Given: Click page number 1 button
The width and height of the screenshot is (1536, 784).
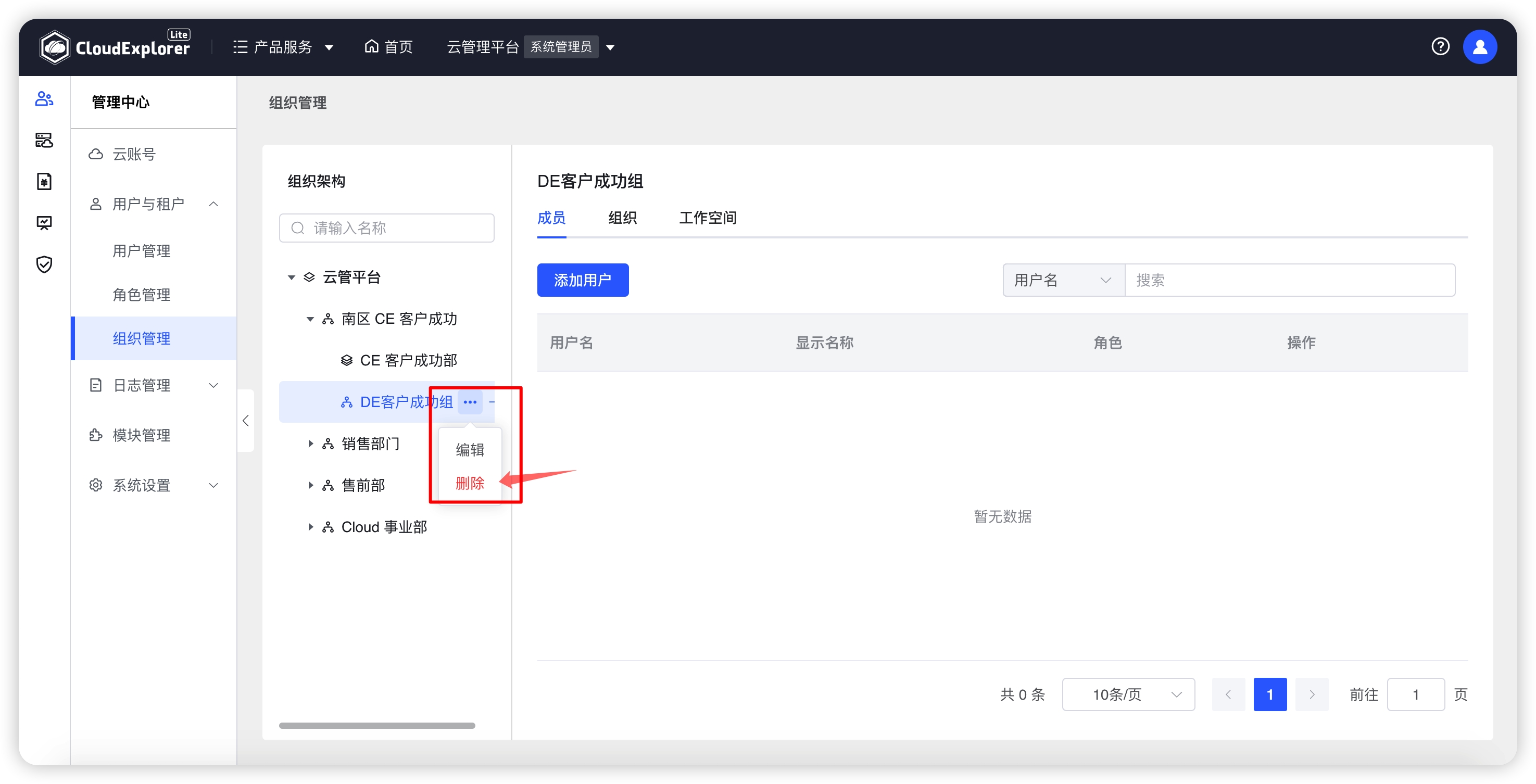Looking at the screenshot, I should (x=1270, y=694).
